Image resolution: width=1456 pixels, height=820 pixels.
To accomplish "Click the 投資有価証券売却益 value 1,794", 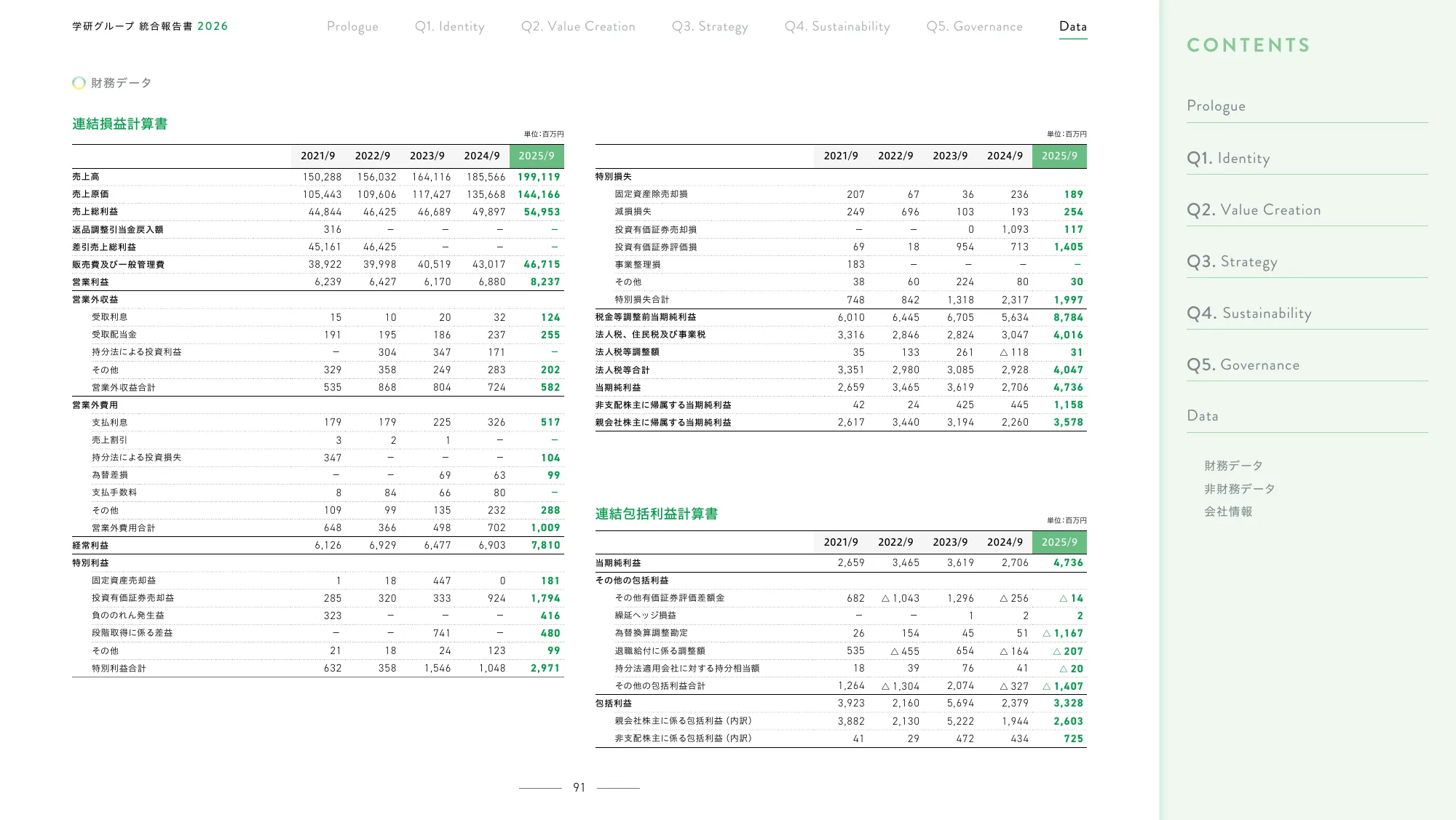I will pos(545,598).
